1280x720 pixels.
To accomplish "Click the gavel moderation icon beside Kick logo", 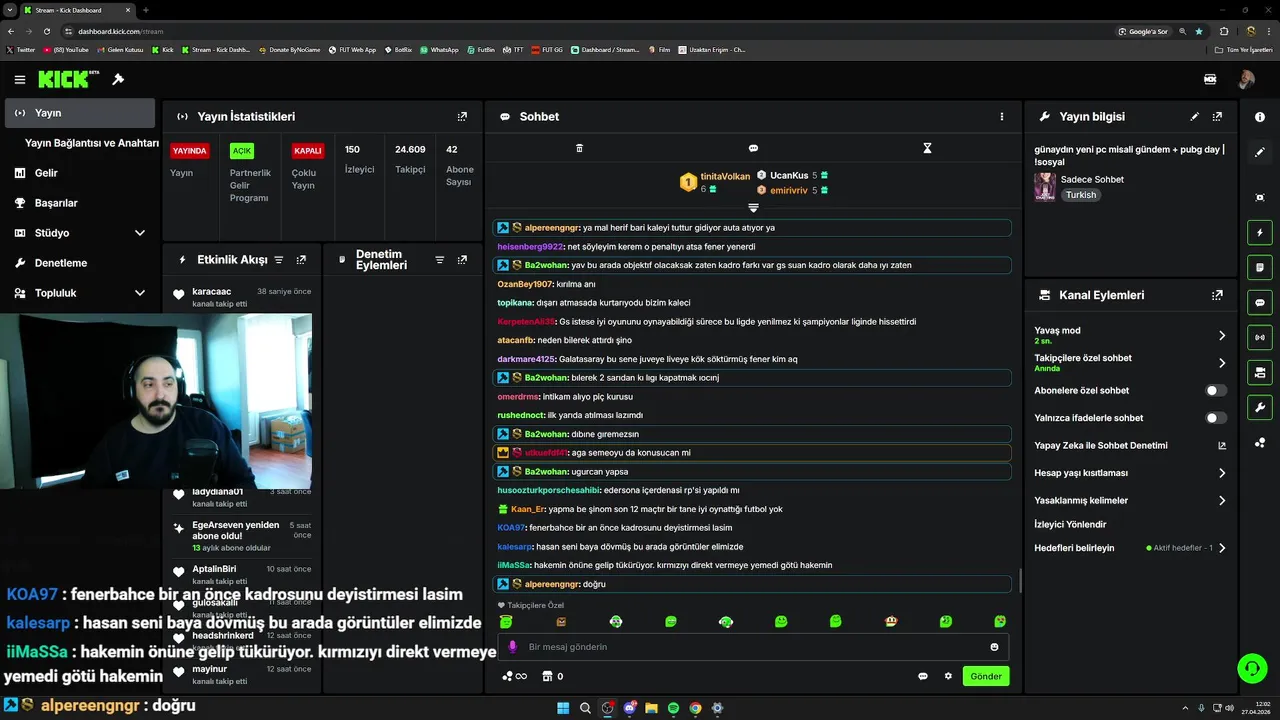I will click(118, 79).
